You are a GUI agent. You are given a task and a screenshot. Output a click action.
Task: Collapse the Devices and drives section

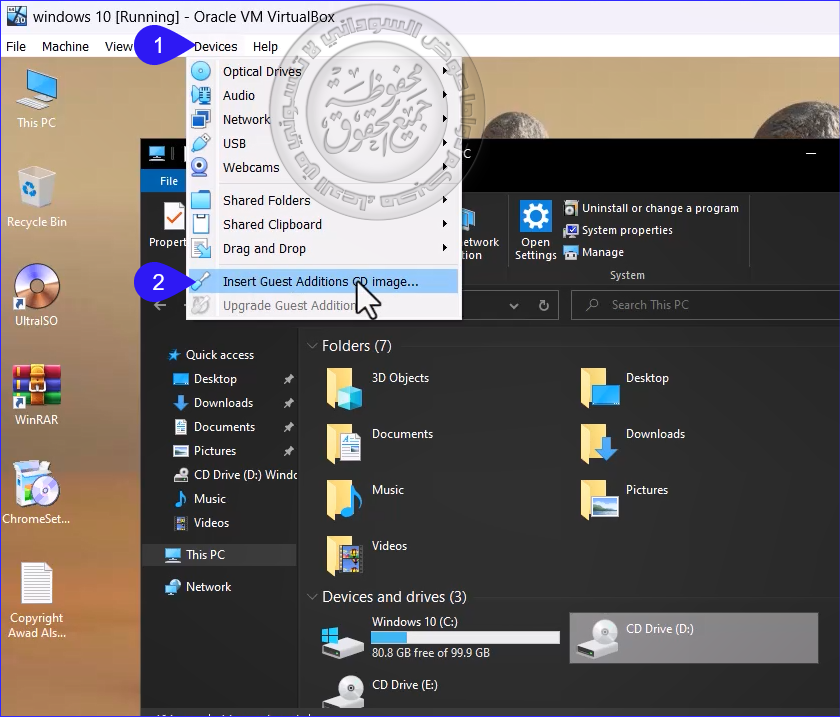coord(311,597)
